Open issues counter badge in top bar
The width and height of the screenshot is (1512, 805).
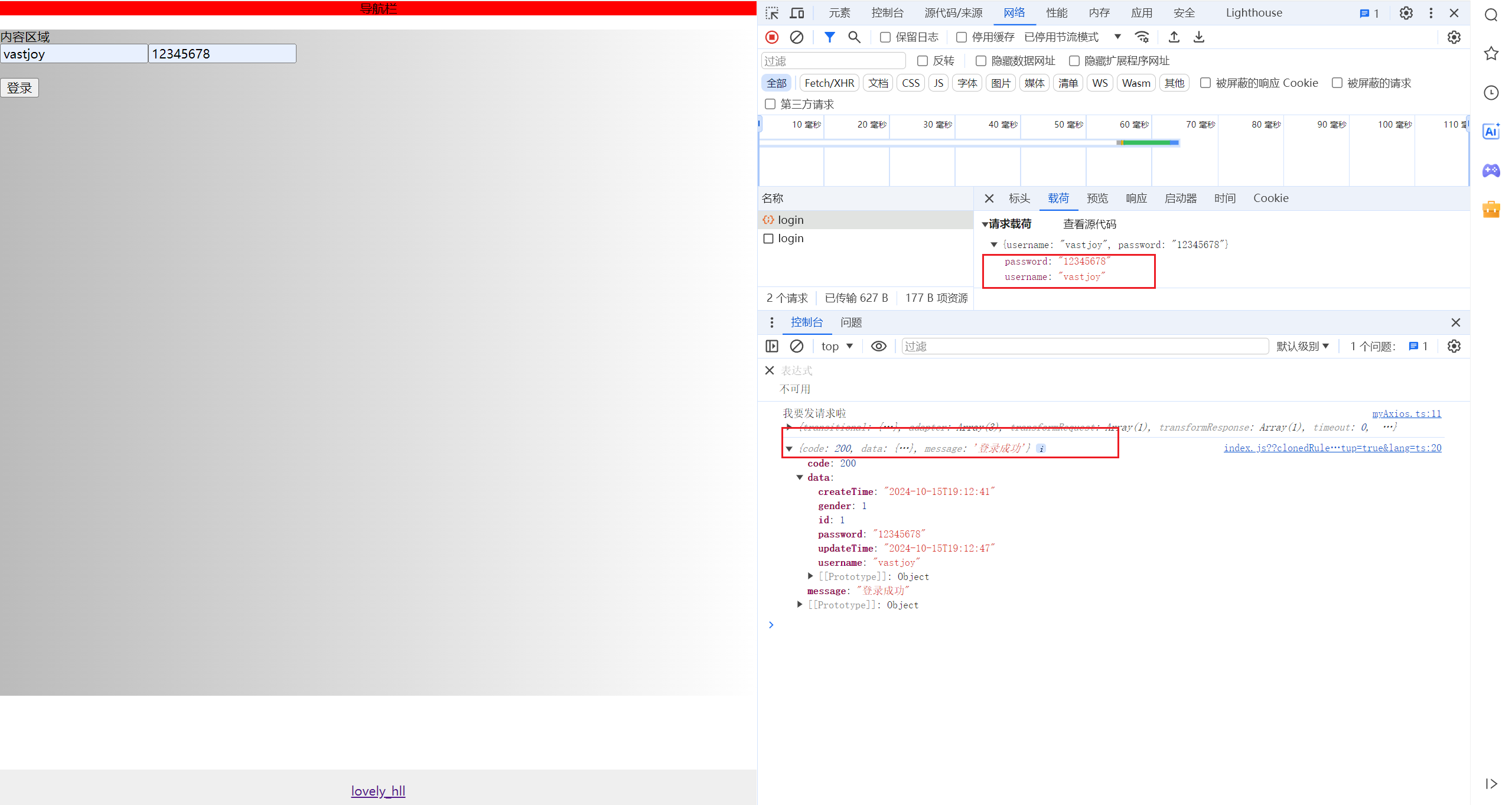click(x=1369, y=13)
